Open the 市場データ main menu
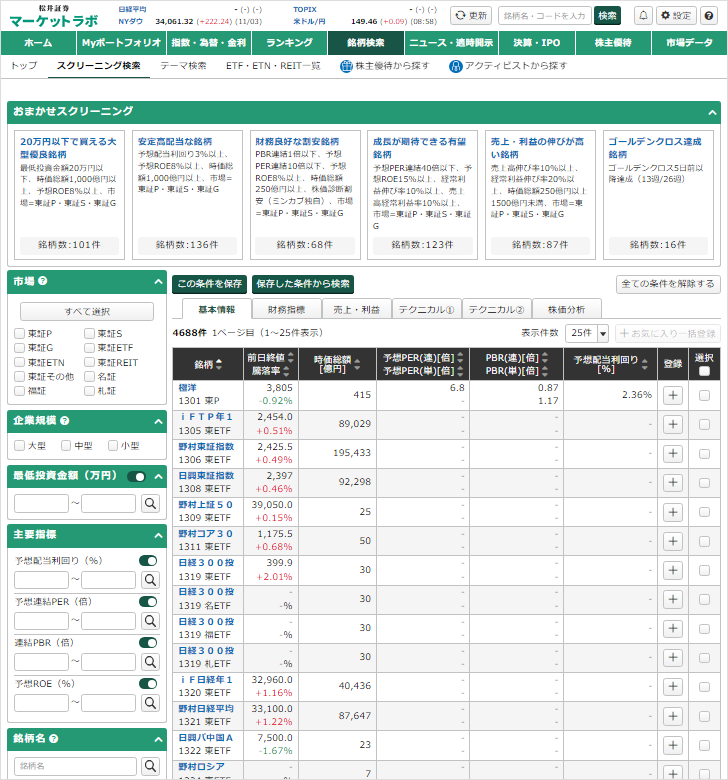The width and height of the screenshot is (728, 780). coord(690,43)
